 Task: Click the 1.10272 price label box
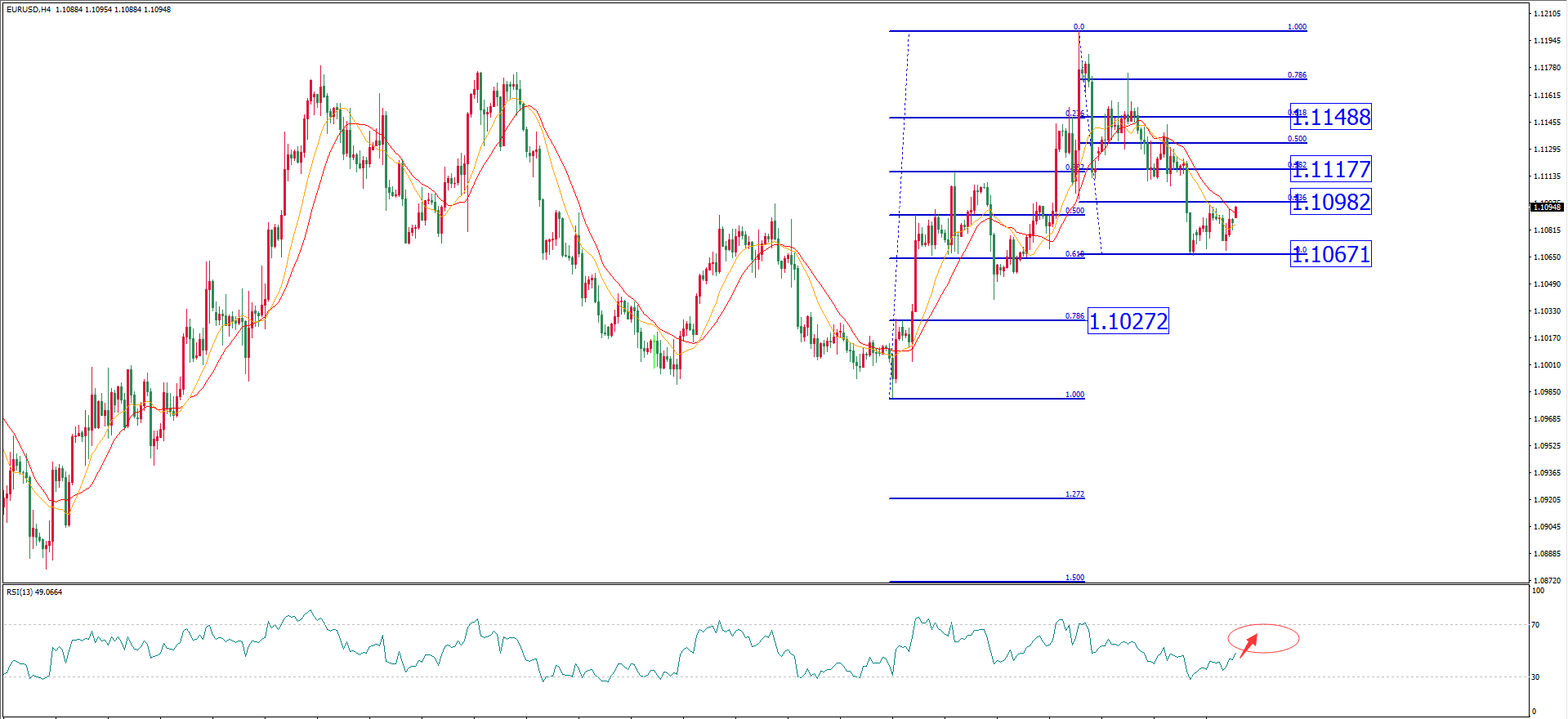coord(1128,321)
